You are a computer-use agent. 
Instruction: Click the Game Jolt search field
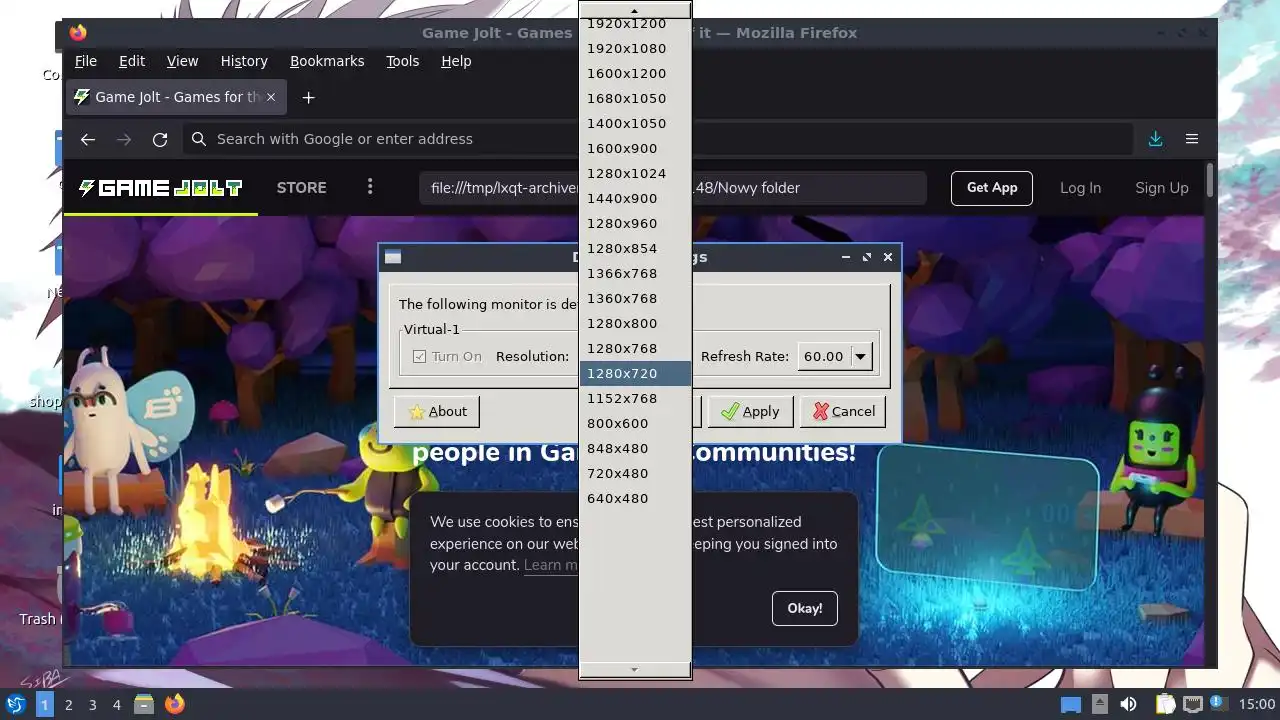(x=673, y=187)
